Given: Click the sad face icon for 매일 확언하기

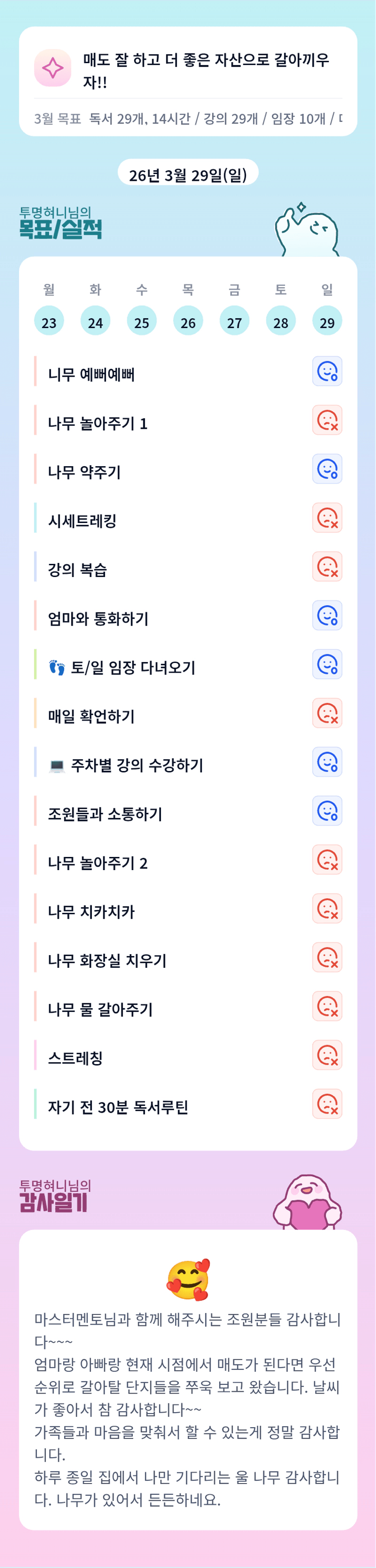Looking at the screenshot, I should pyautogui.click(x=326, y=713).
